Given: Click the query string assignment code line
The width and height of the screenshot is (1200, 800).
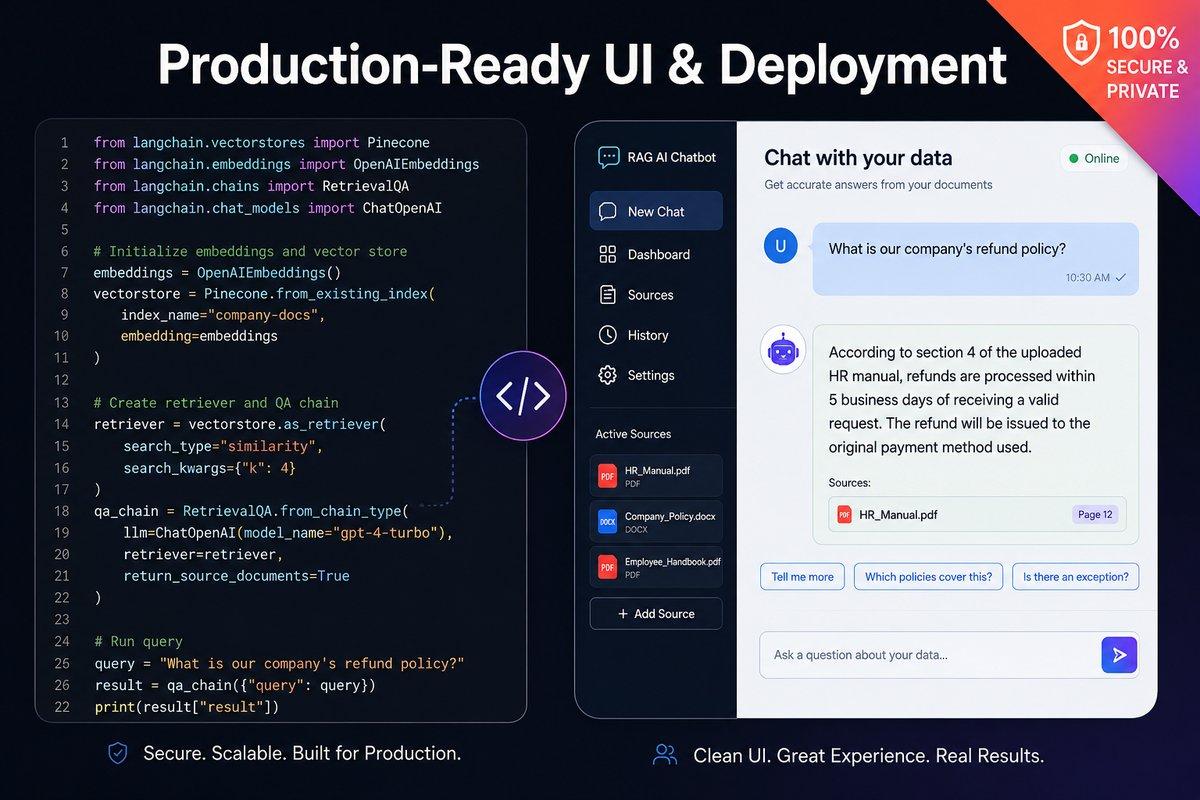Looking at the screenshot, I should click(x=279, y=663).
